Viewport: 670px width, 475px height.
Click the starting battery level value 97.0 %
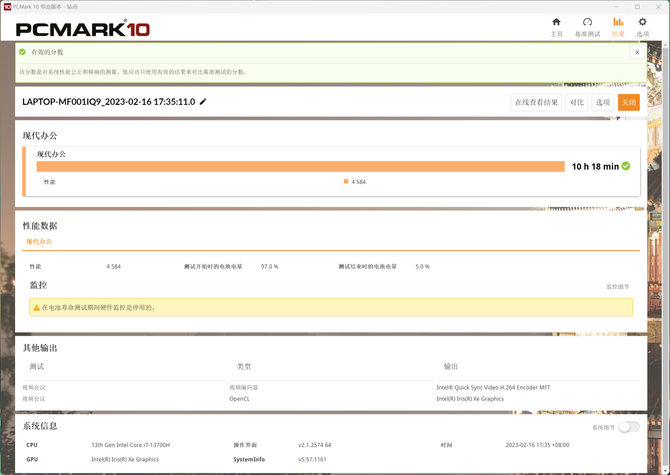pyautogui.click(x=269, y=267)
